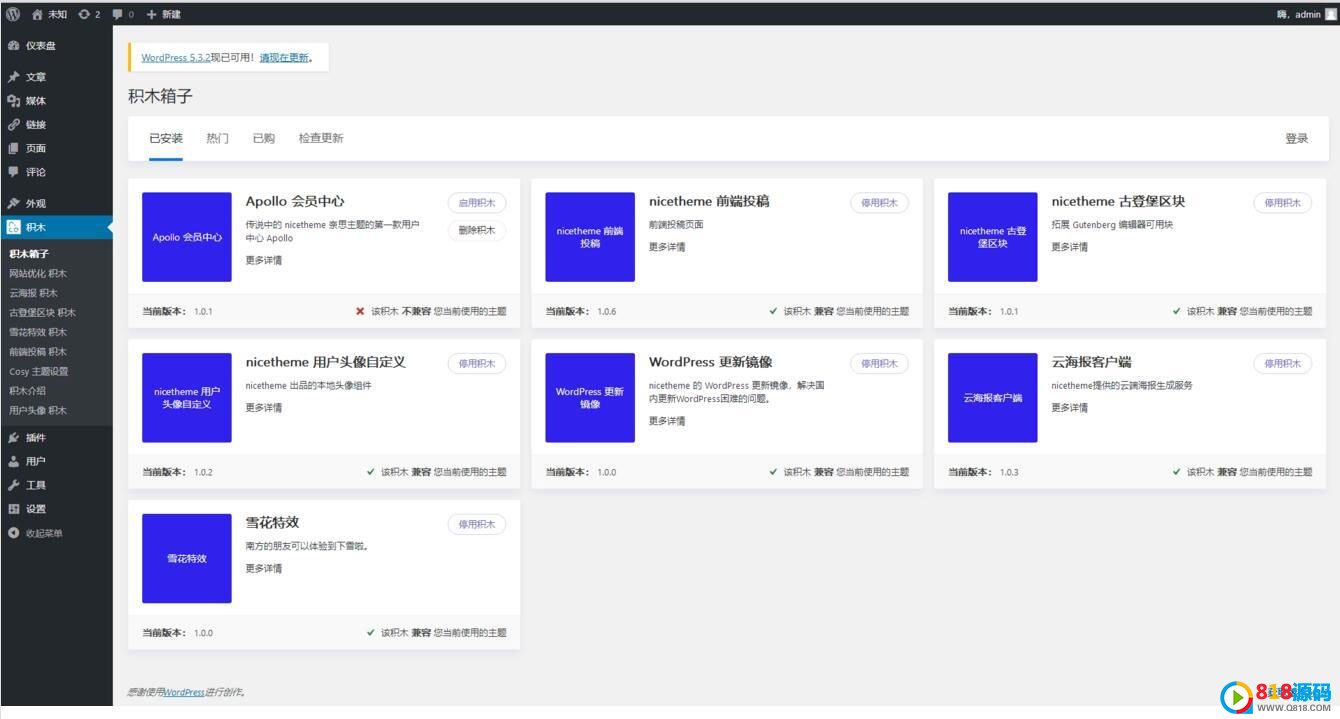Collapse sidebar with 收起菜单
The image size is (1340, 719).
[56, 533]
